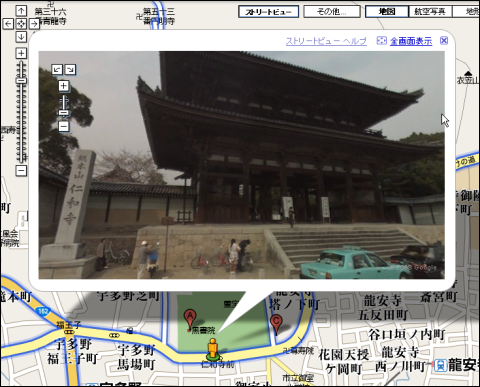Open 全画面表示 fullscreen link

tap(411, 41)
